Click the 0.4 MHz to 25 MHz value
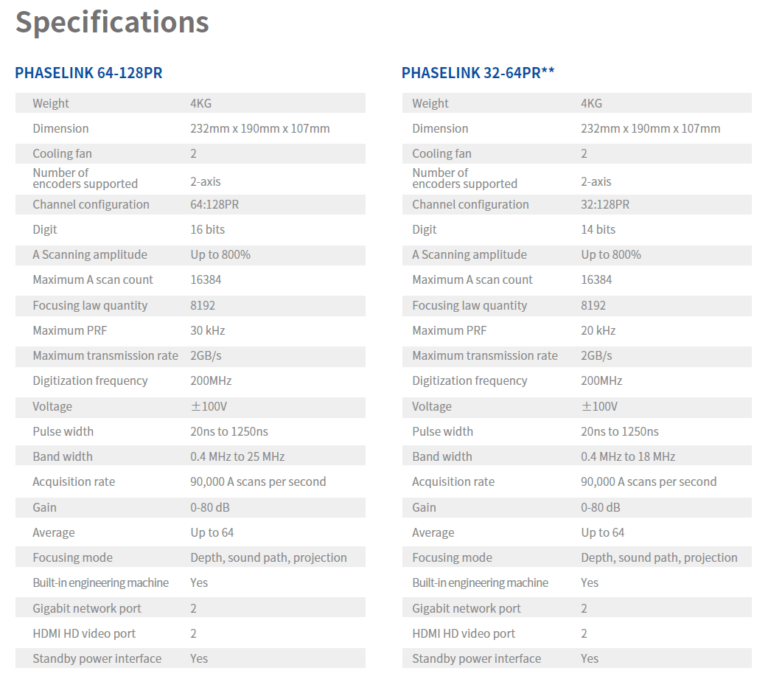This screenshot has width=768, height=682. tap(237, 456)
